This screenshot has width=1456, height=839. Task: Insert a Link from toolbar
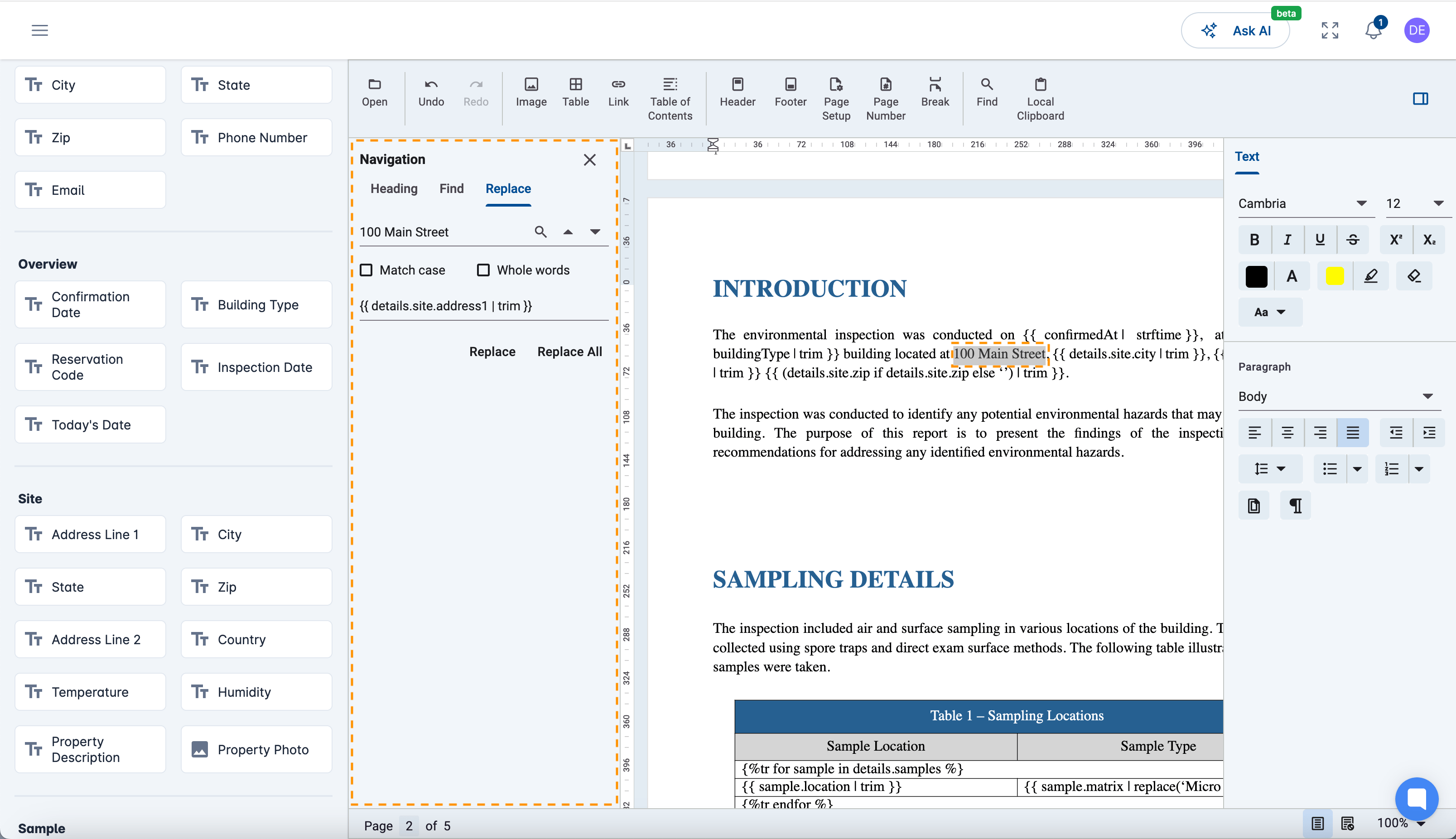(618, 93)
